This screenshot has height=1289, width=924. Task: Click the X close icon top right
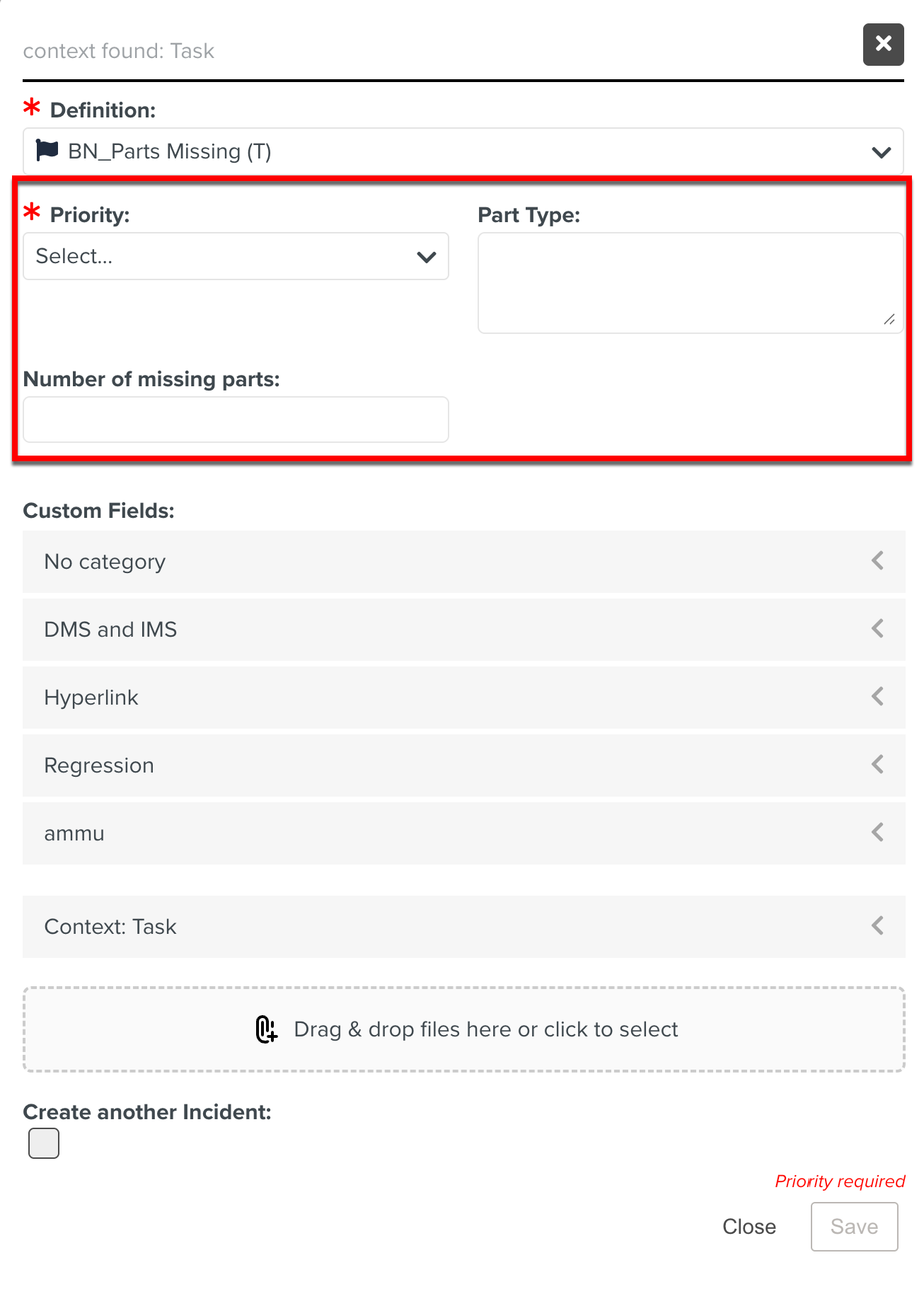(x=883, y=44)
